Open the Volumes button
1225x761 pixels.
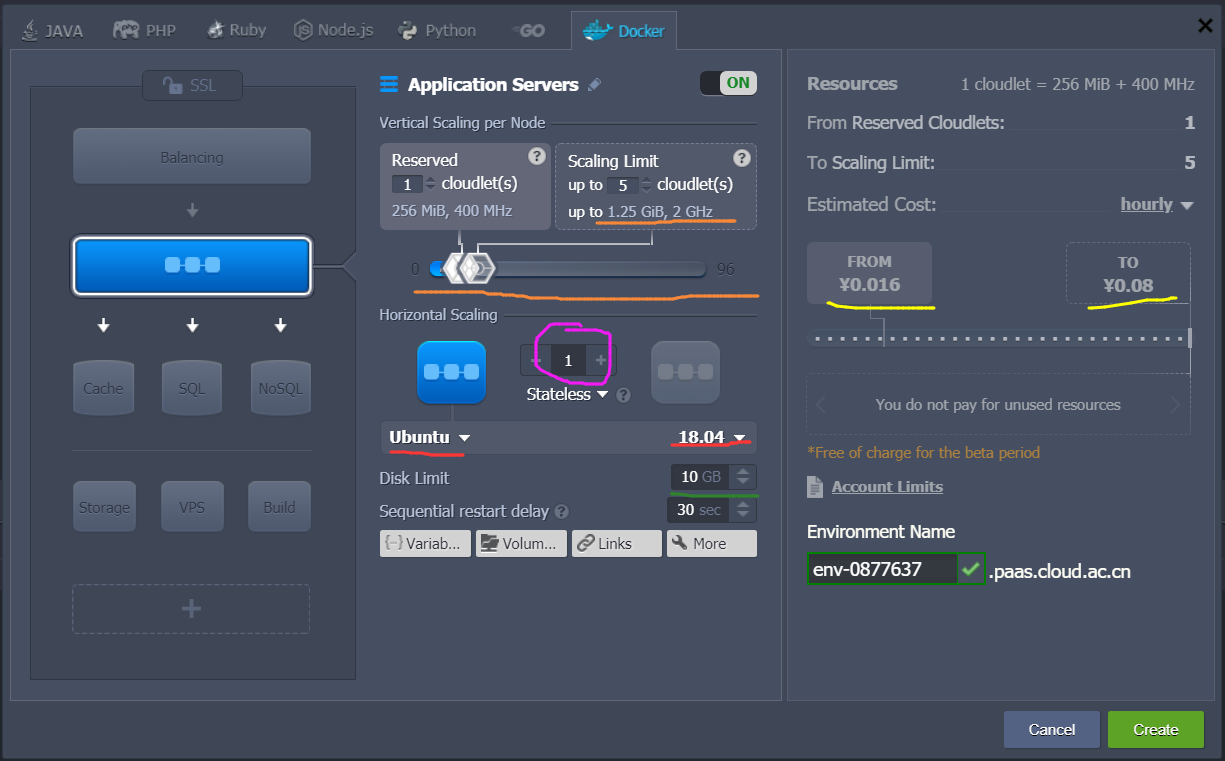(x=521, y=543)
